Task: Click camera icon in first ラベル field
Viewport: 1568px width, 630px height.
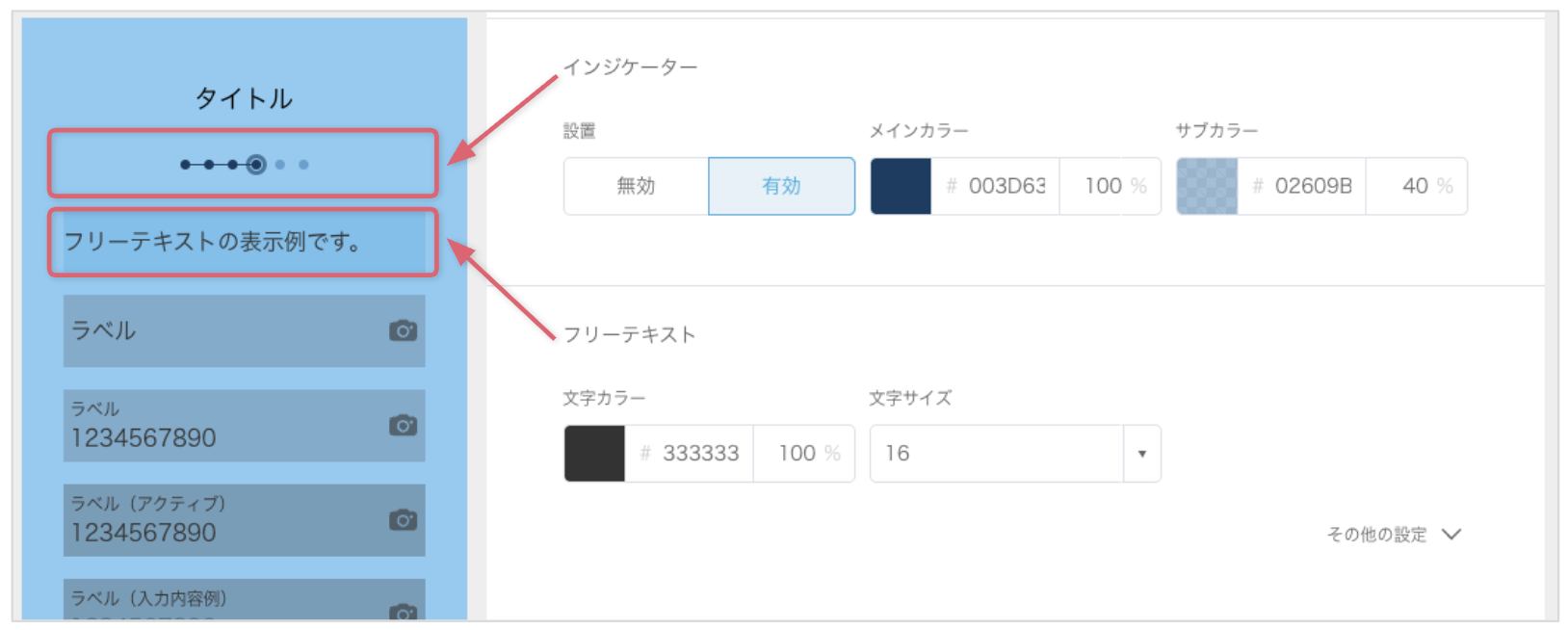Action: [403, 330]
